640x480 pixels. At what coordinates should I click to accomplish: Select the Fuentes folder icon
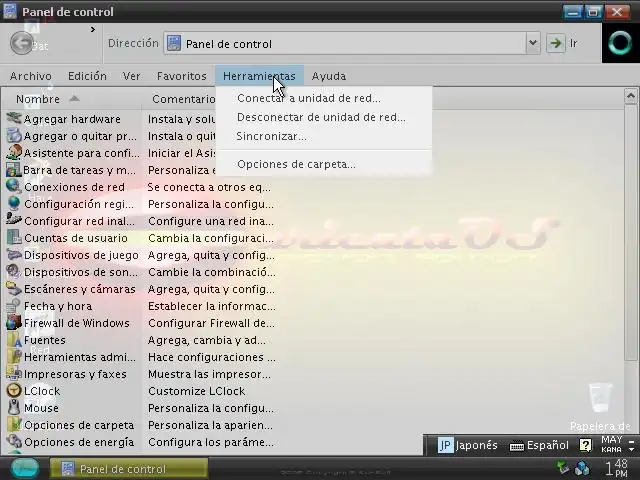tap(13, 340)
